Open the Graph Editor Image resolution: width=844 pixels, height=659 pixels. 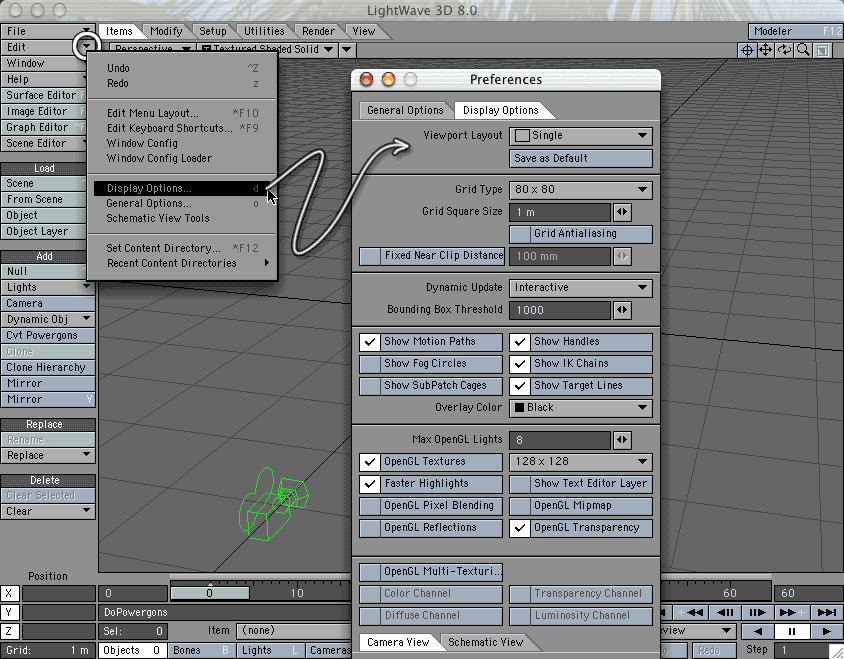pos(44,128)
